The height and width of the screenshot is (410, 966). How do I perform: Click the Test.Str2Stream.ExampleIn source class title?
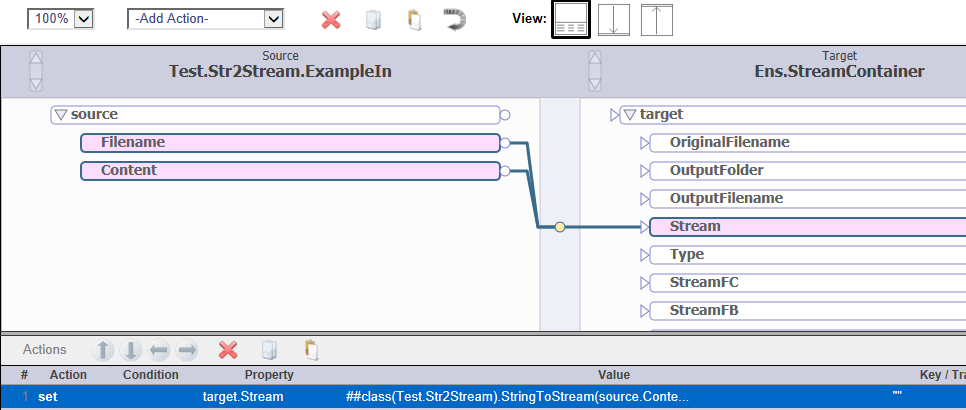point(280,72)
